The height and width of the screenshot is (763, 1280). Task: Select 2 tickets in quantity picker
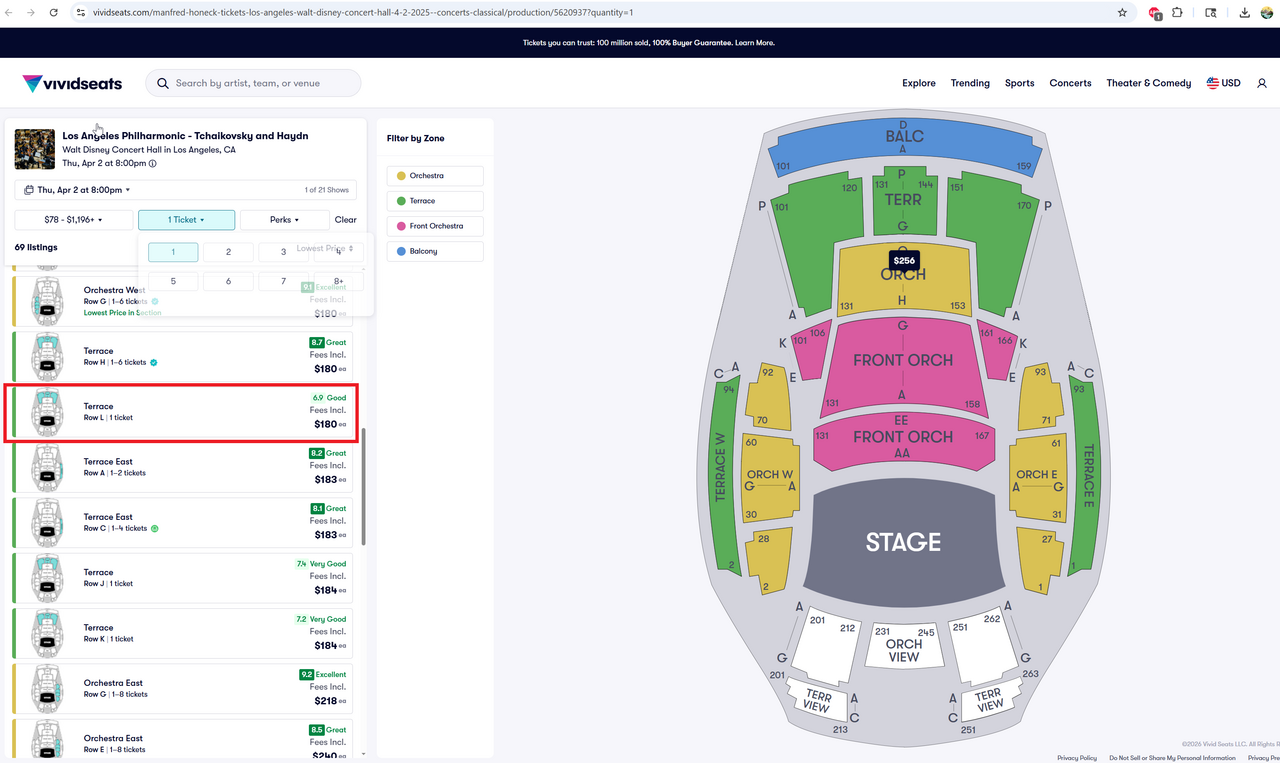[x=228, y=253]
